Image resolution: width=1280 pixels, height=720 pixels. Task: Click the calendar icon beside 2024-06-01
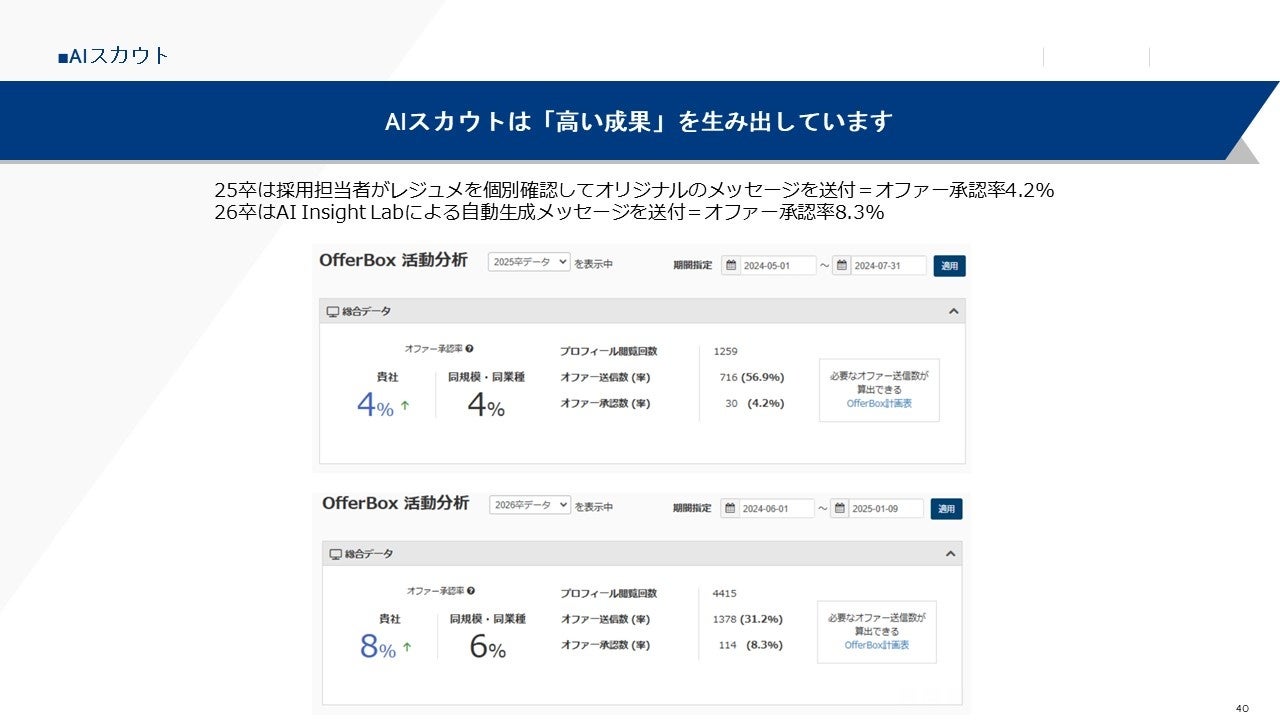(731, 509)
